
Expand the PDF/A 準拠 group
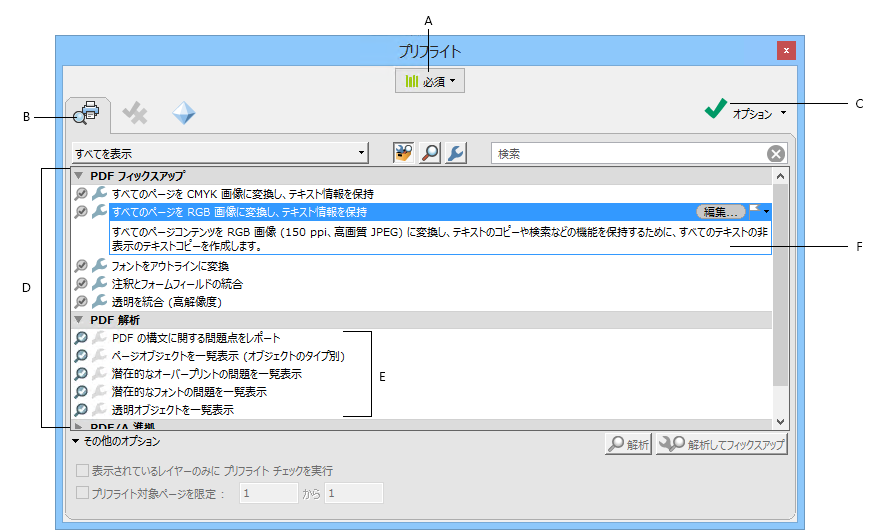[x=79, y=426]
